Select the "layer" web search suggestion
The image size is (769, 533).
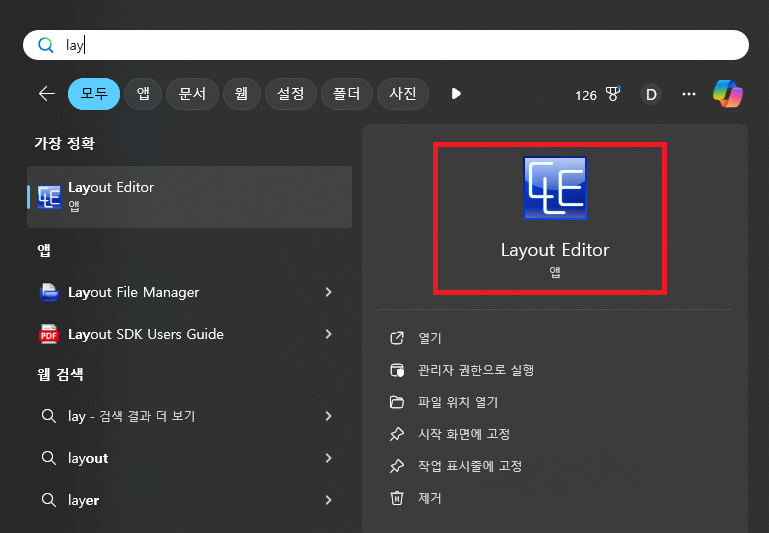189,500
